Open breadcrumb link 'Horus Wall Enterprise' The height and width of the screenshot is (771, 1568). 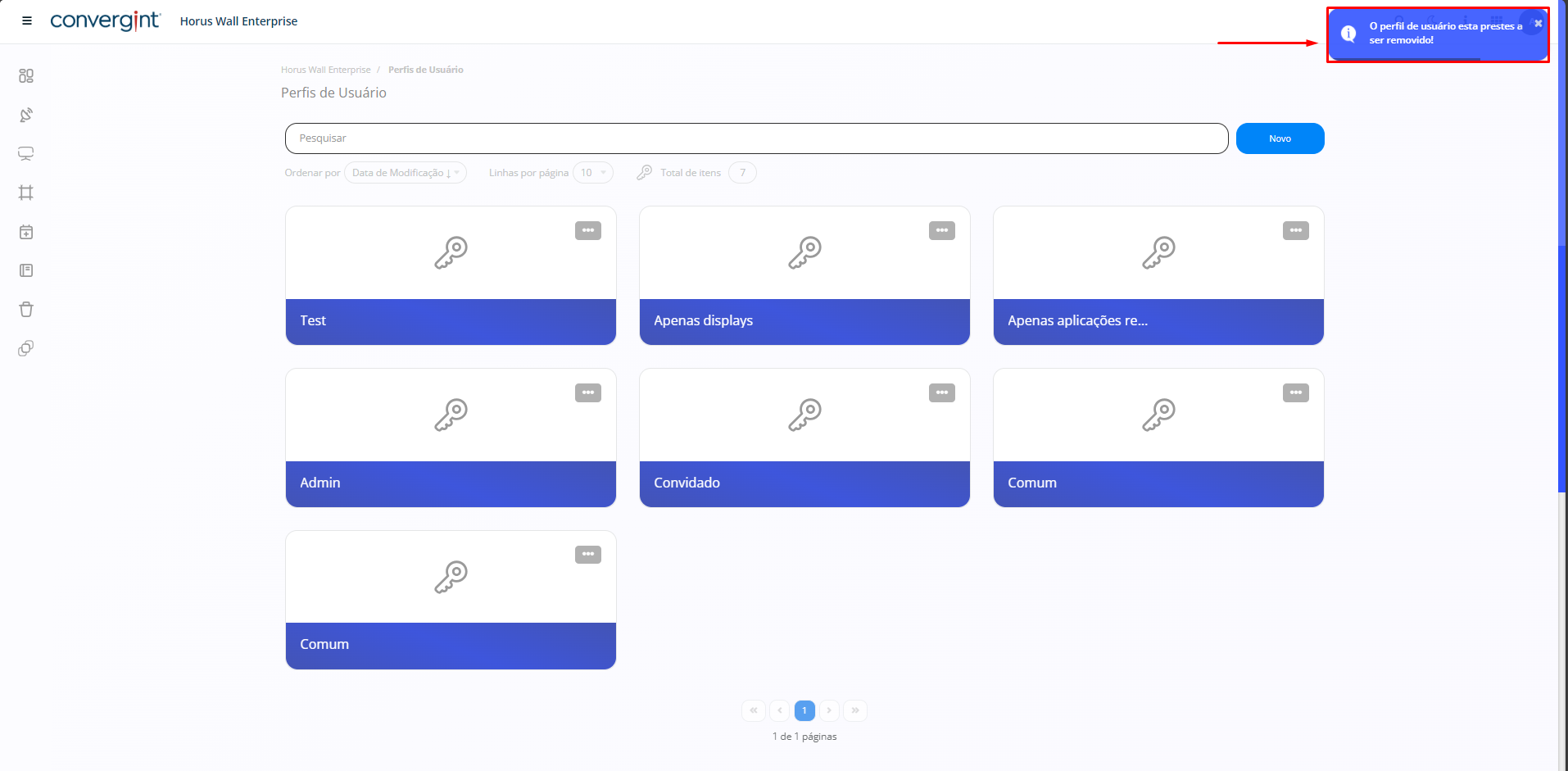(325, 70)
